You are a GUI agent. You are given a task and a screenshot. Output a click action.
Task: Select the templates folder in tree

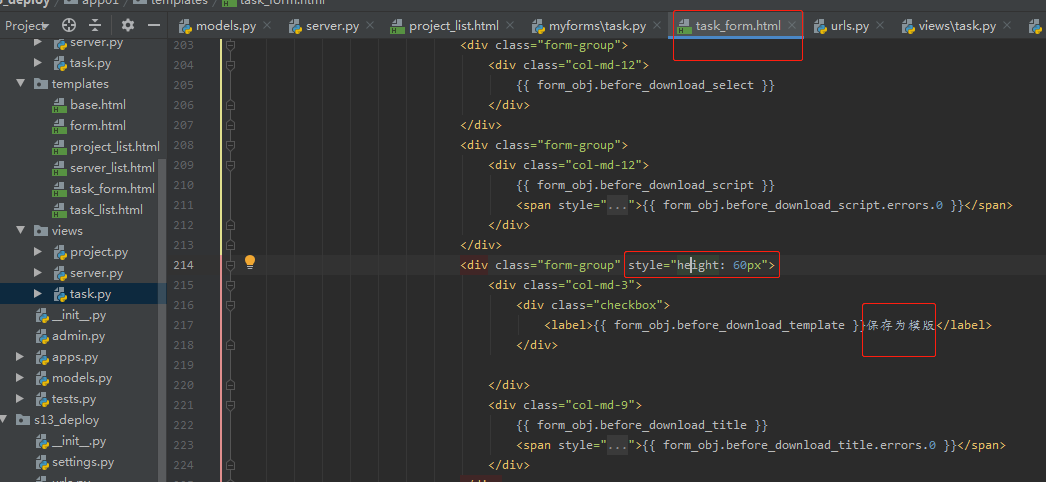click(x=79, y=84)
